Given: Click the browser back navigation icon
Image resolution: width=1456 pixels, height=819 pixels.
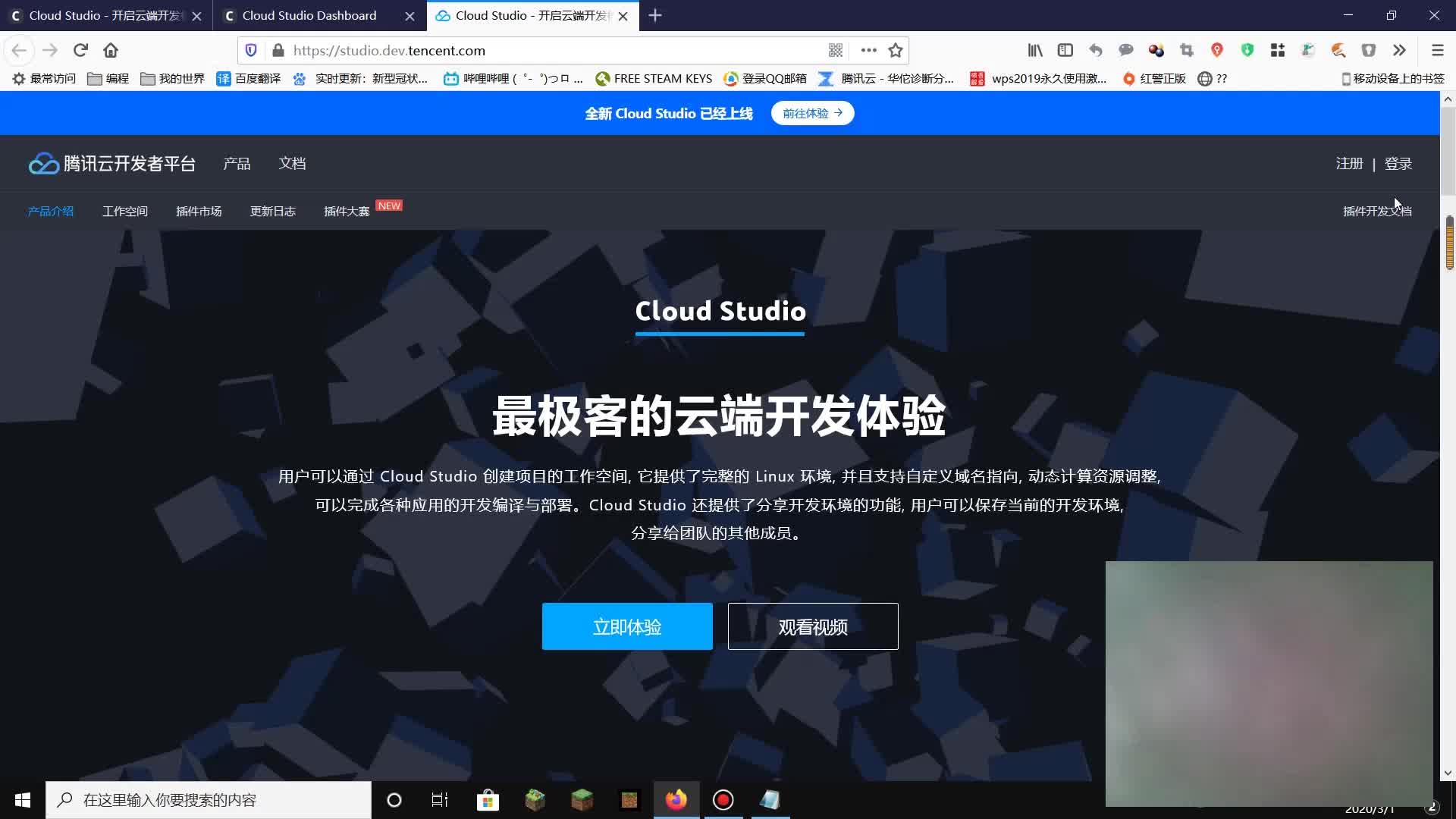Looking at the screenshot, I should pyautogui.click(x=19, y=50).
